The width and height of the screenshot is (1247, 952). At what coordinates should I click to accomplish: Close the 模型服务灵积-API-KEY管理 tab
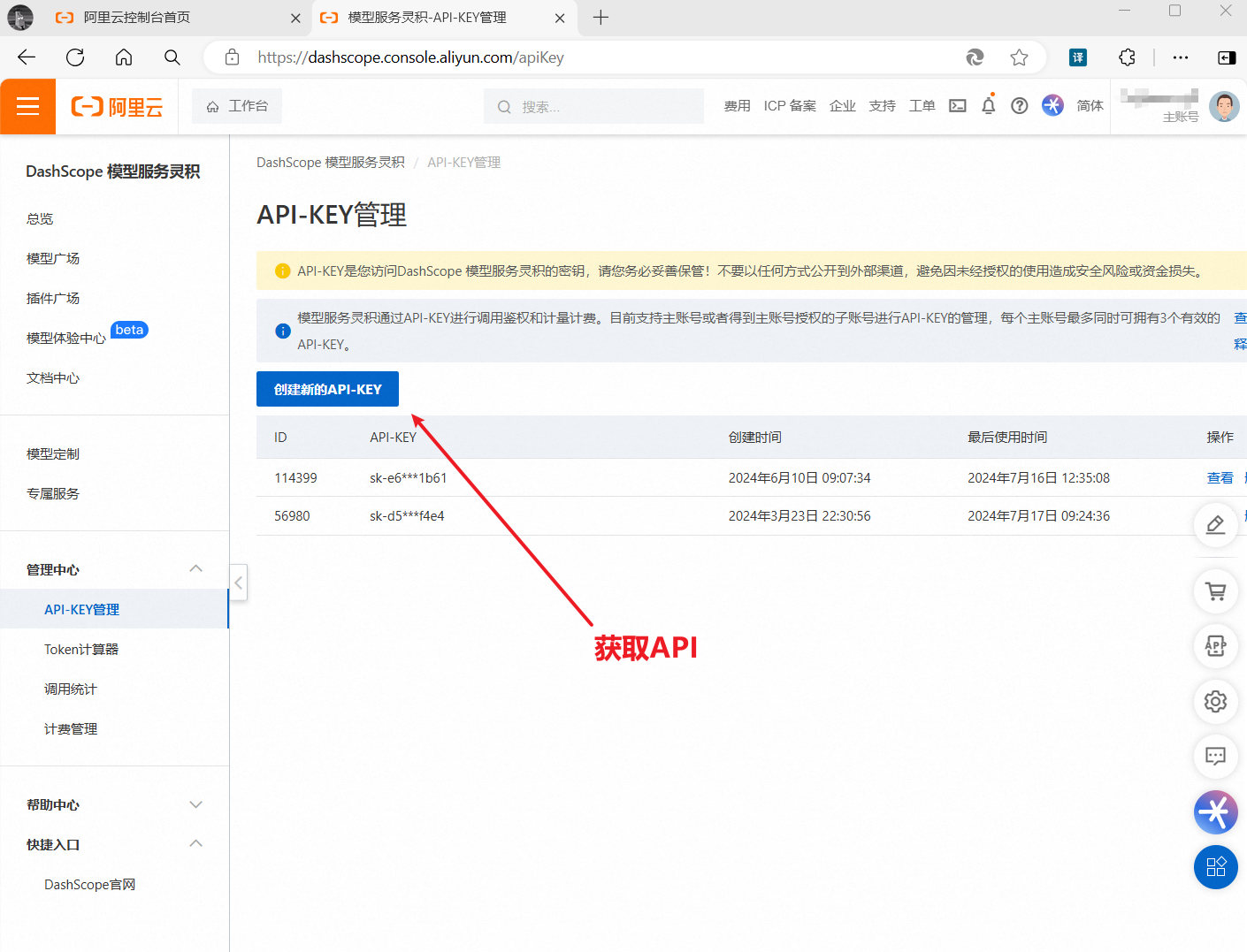(x=560, y=18)
